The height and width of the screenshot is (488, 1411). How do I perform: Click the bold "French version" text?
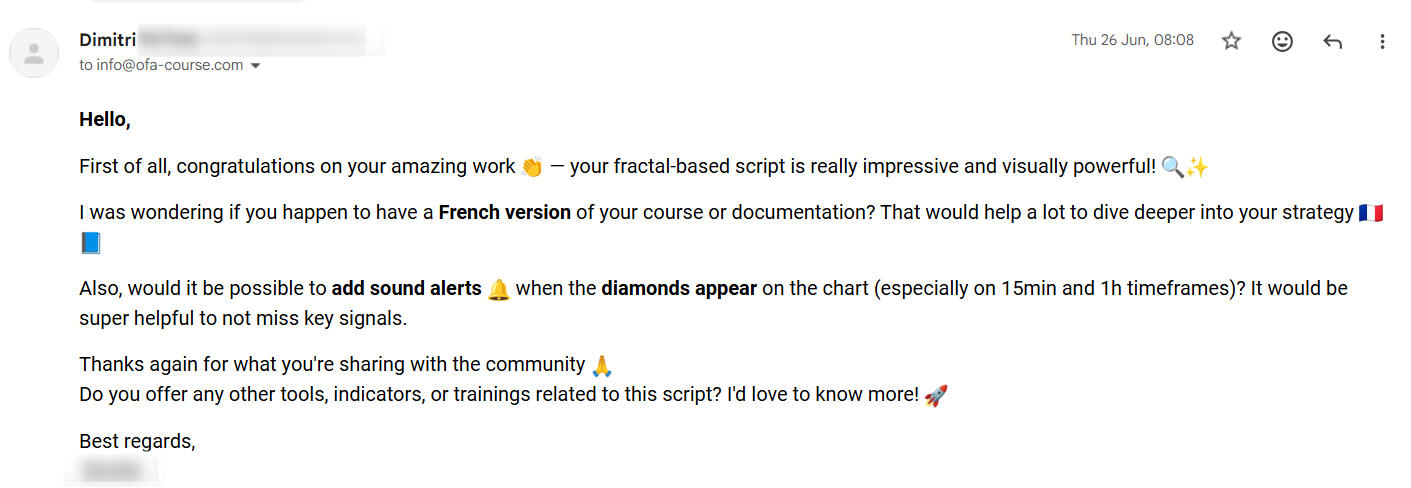pos(504,212)
